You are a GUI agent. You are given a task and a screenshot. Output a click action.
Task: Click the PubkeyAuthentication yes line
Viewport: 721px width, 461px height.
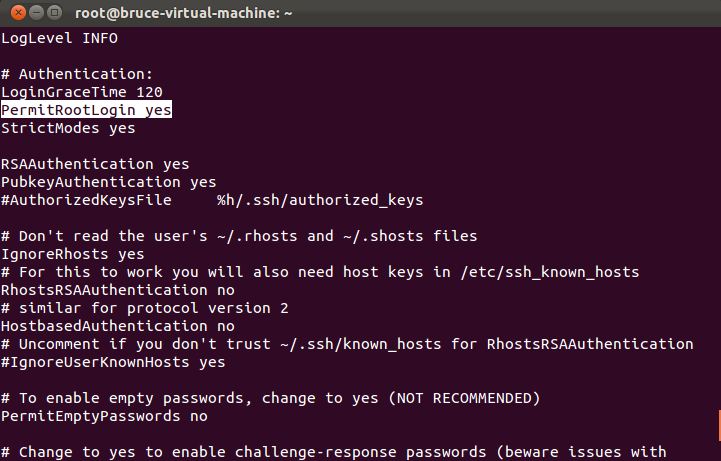[x=109, y=182]
